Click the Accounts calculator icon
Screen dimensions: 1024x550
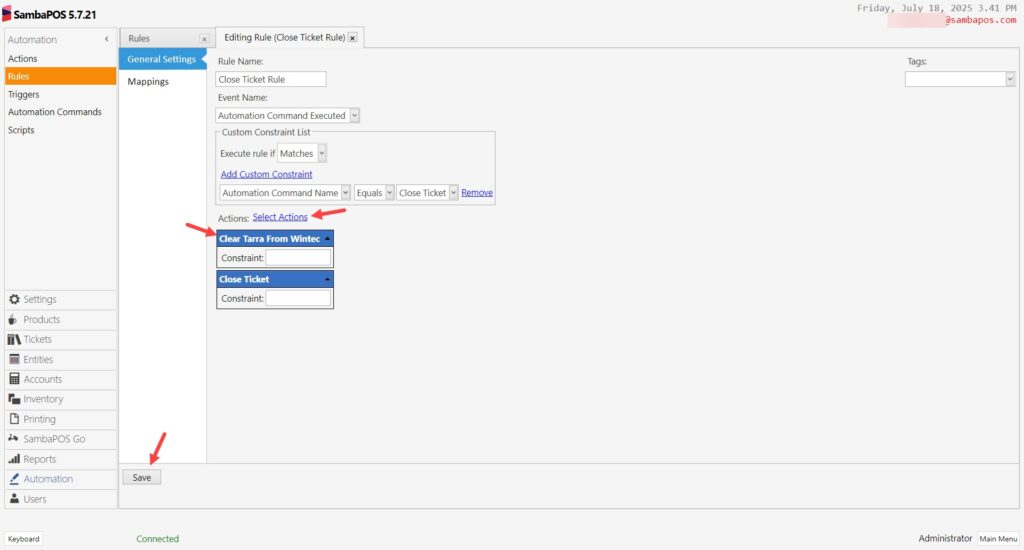coord(14,379)
